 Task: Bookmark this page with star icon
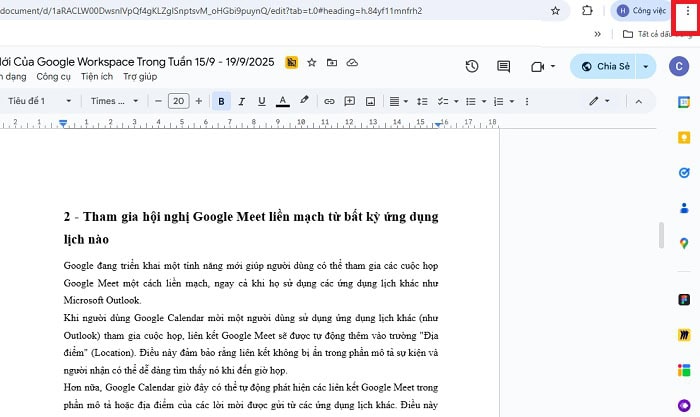[x=555, y=11]
